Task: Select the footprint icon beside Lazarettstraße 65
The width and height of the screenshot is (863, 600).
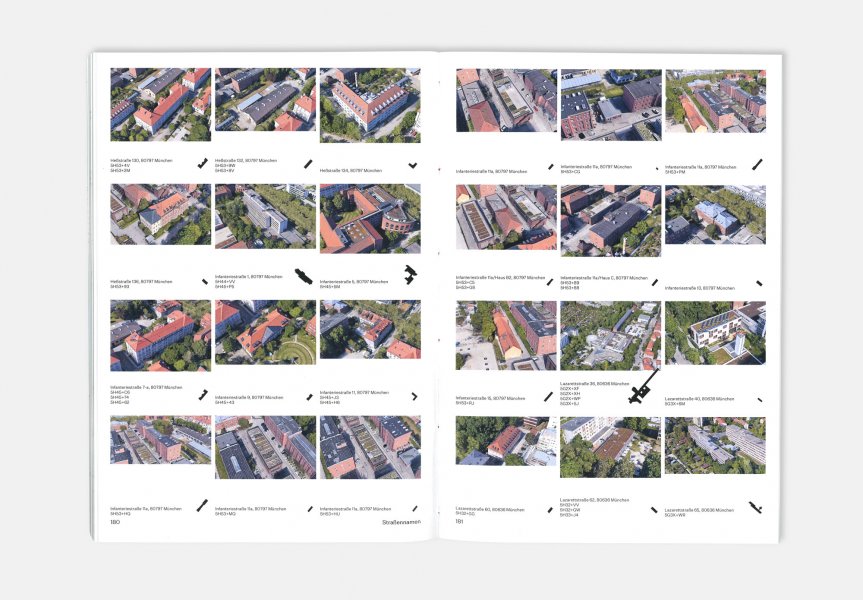Action: (x=755, y=508)
